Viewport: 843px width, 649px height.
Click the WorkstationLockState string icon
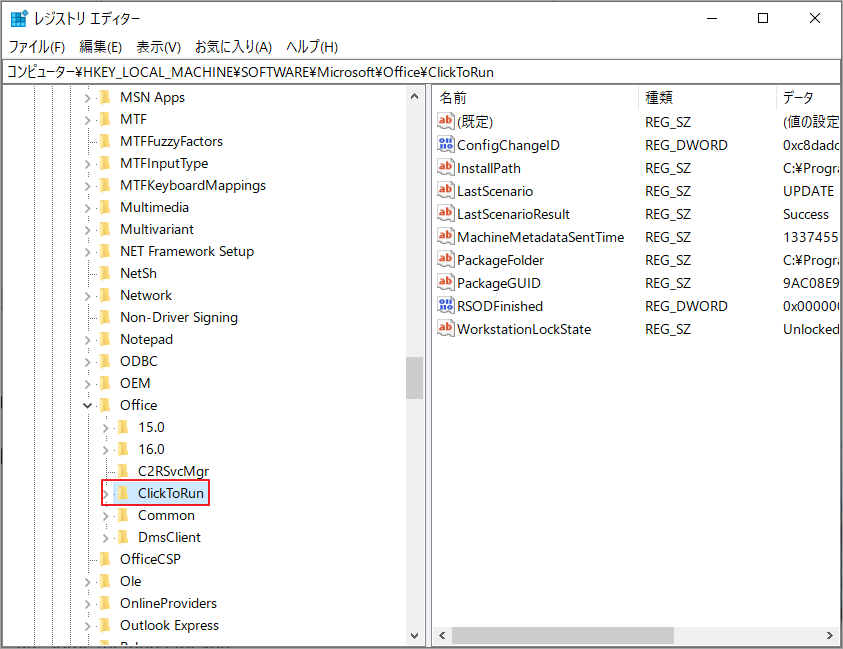pyautogui.click(x=446, y=329)
